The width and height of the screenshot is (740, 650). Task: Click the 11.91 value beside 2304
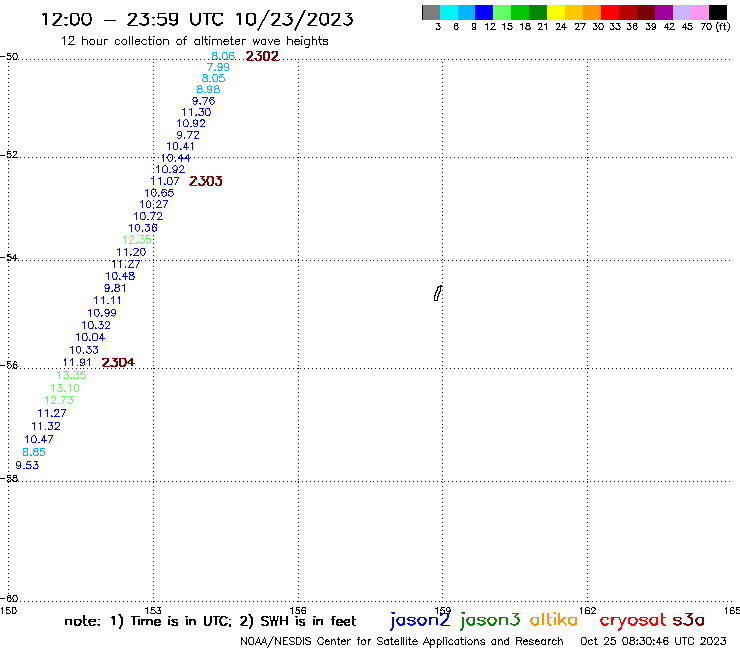[77, 363]
